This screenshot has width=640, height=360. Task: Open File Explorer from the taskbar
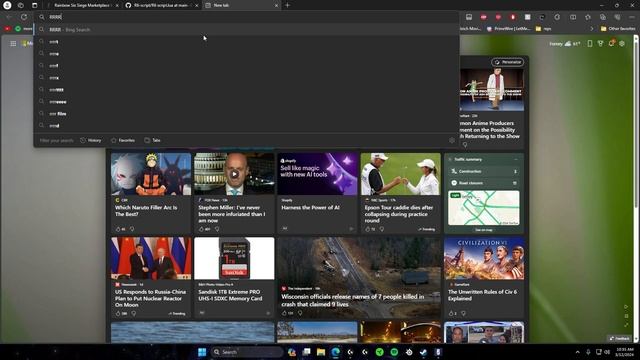pos(321,352)
